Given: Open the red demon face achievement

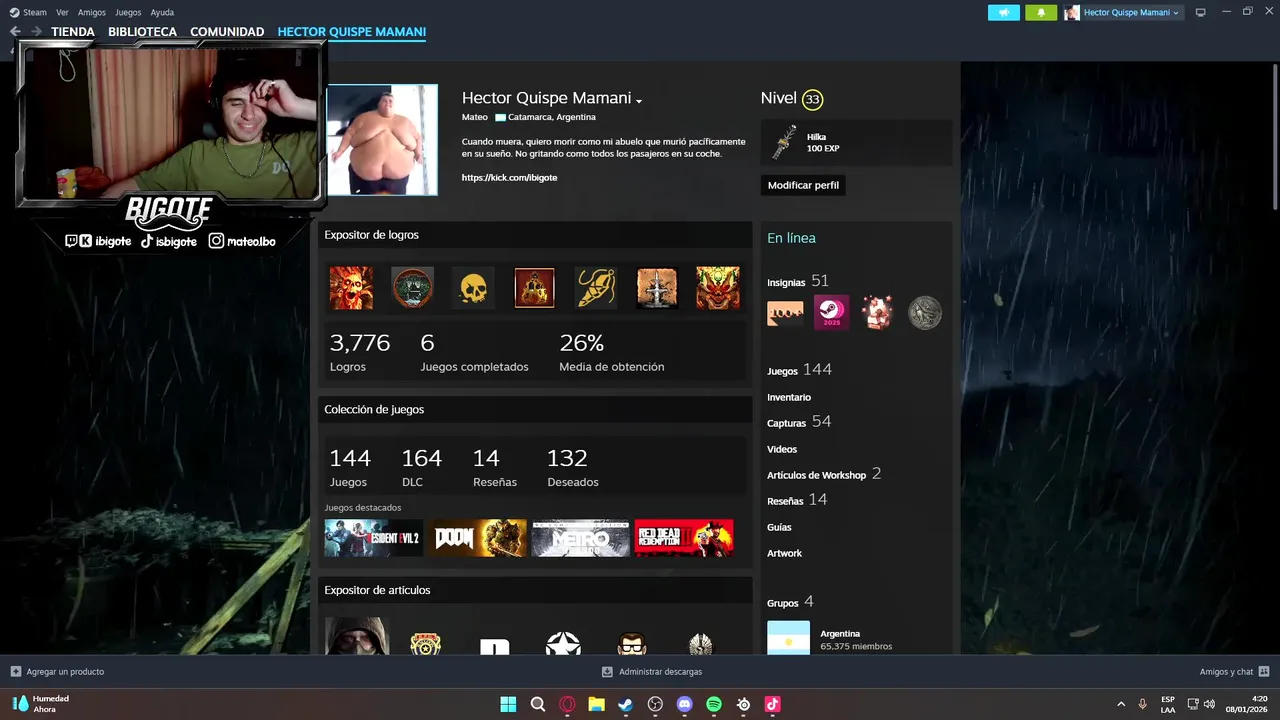Looking at the screenshot, I should click(718, 288).
